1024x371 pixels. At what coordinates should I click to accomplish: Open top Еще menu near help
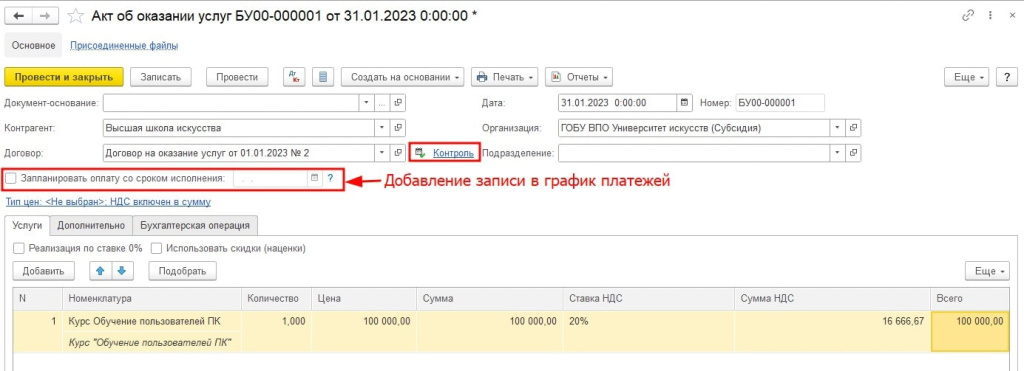tap(968, 77)
